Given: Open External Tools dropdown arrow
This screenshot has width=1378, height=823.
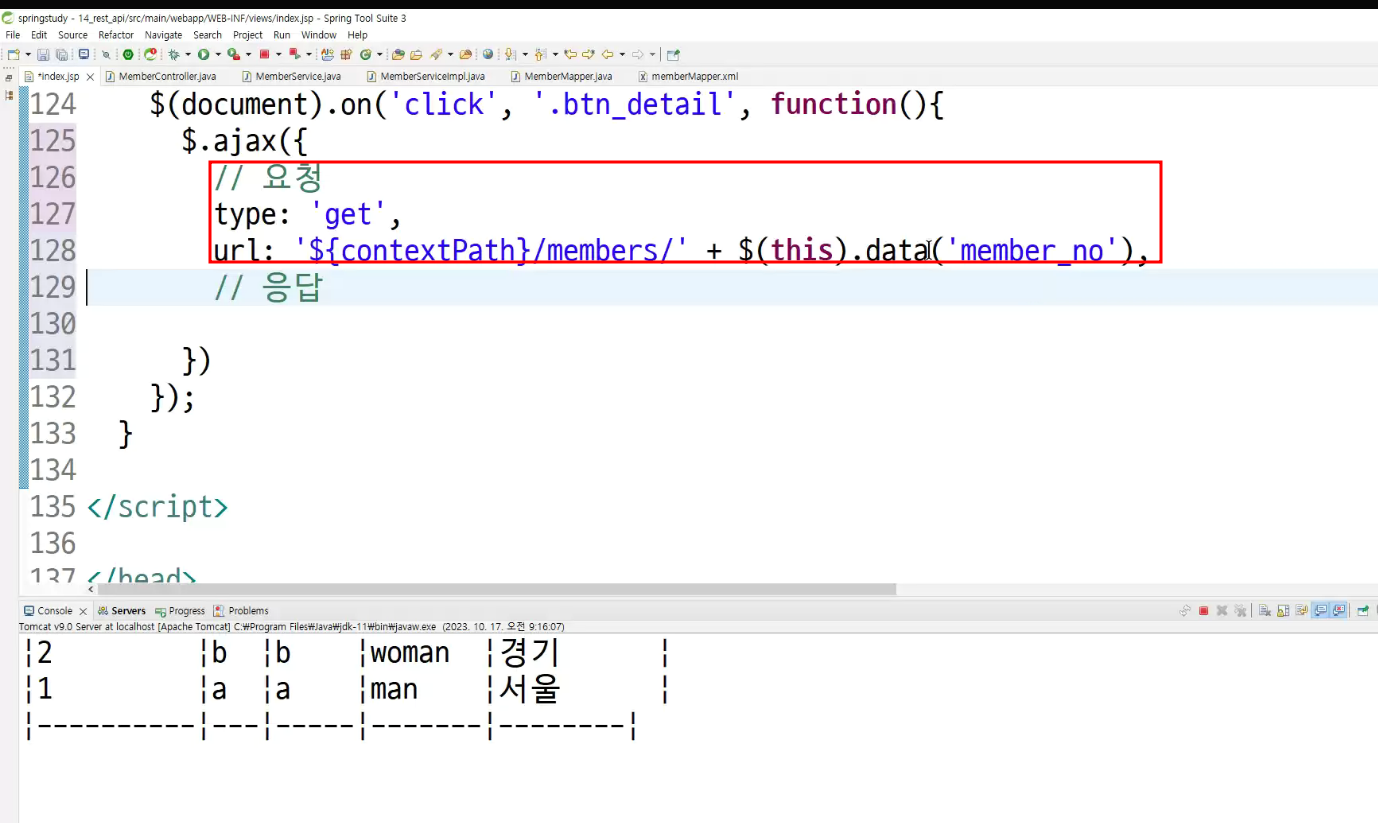Looking at the screenshot, I should [x=248, y=54].
